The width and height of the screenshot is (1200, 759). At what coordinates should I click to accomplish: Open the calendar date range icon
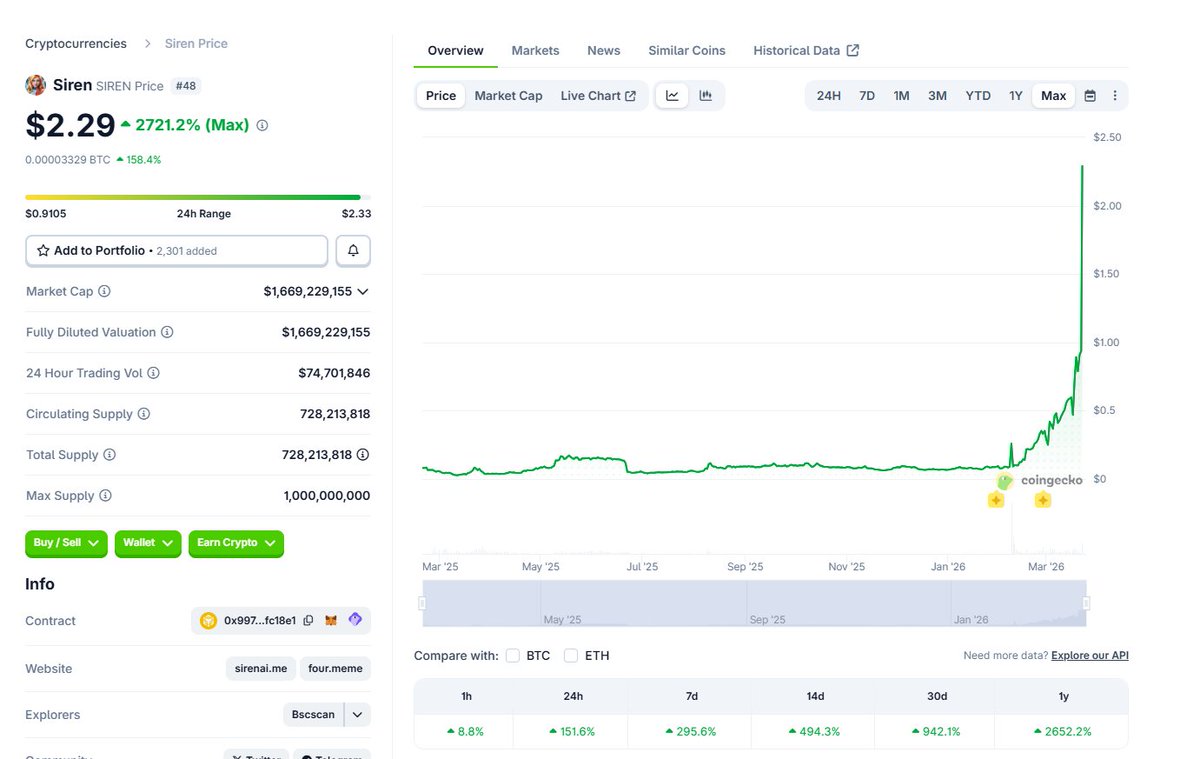(1089, 95)
